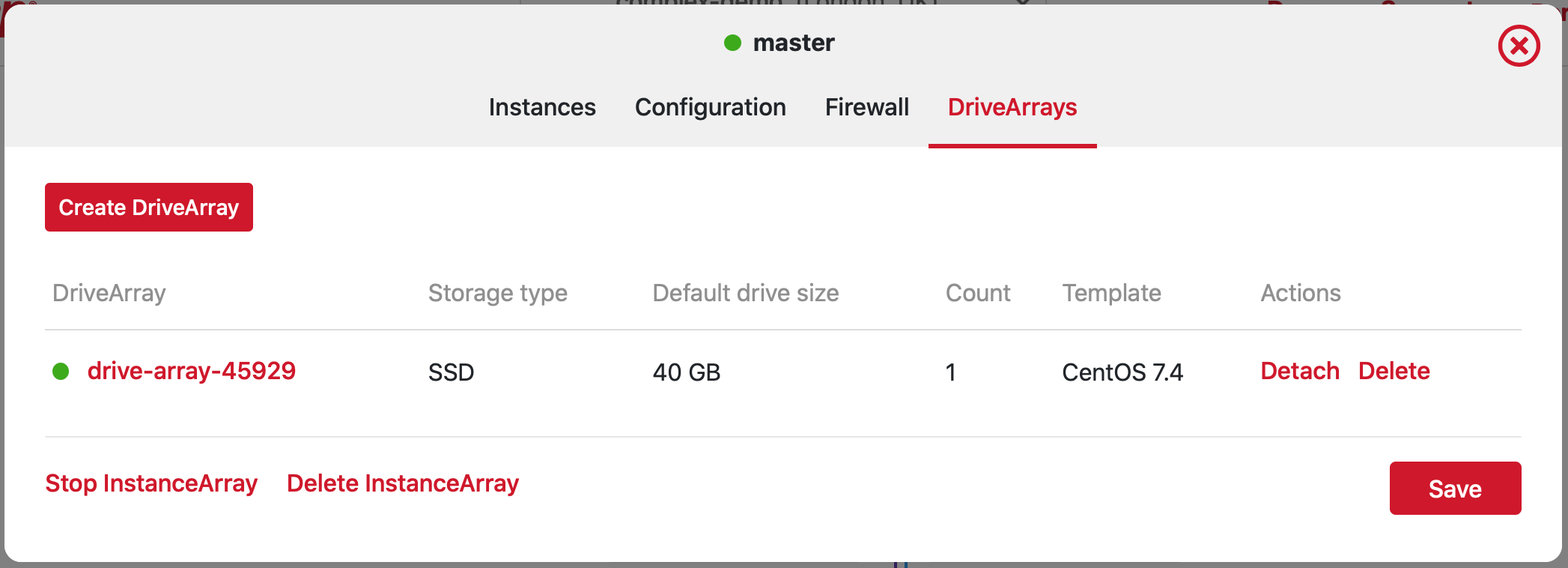
Task: Click the green status dot of drive-array-45929
Action: (61, 371)
